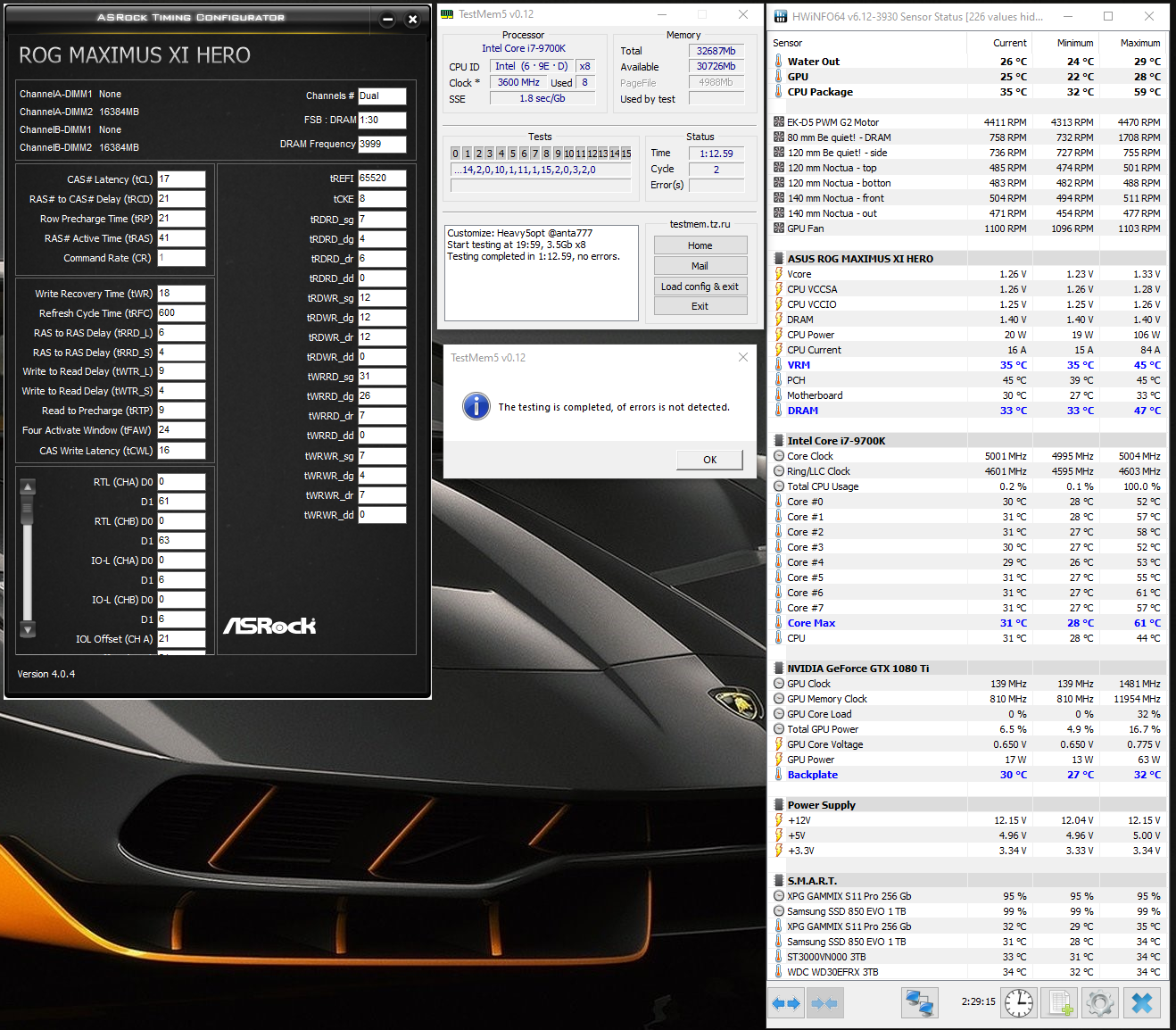Close the TestMem5 completion dialog with X
Screen dimensions: 1176x1030
click(743, 357)
